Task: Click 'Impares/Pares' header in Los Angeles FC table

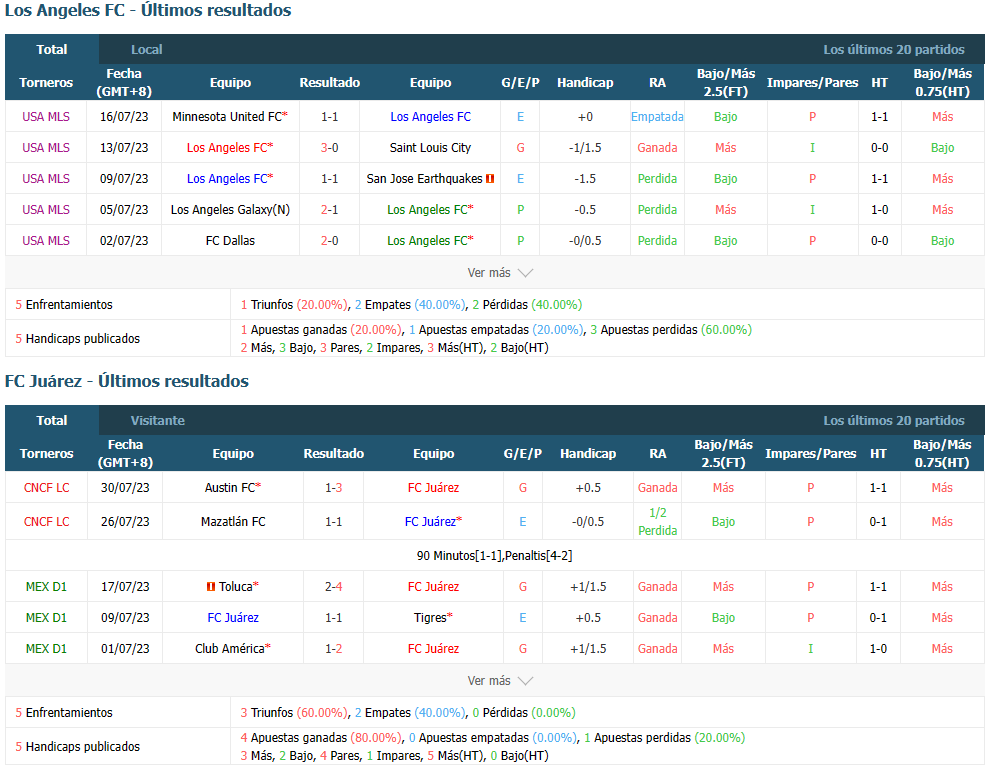Action: [x=812, y=82]
